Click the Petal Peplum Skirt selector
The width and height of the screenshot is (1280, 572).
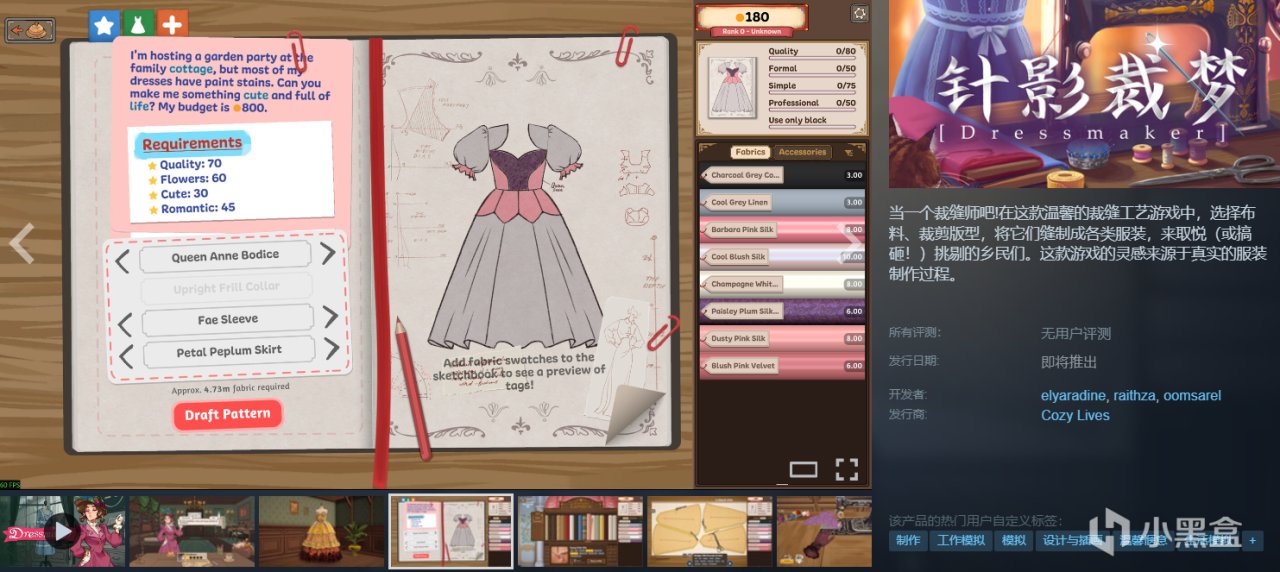pyautogui.click(x=229, y=351)
